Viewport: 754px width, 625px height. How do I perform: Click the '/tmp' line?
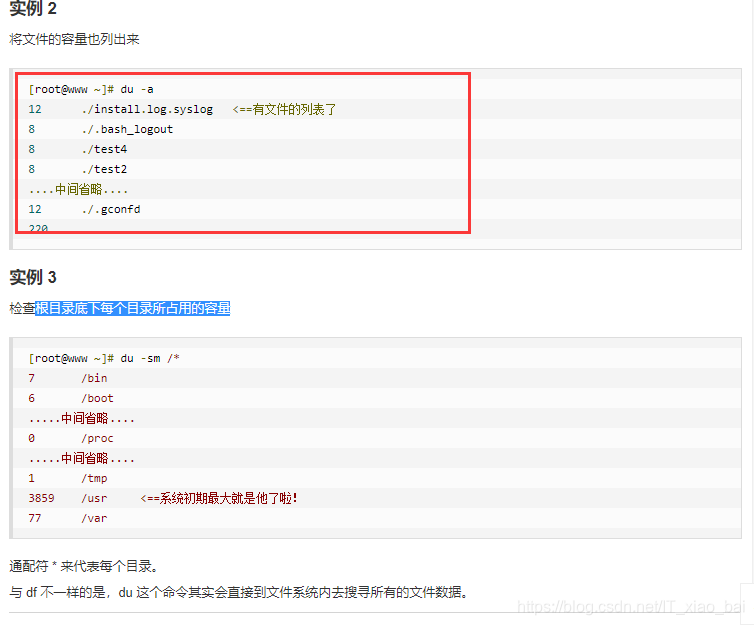[x=94, y=478]
